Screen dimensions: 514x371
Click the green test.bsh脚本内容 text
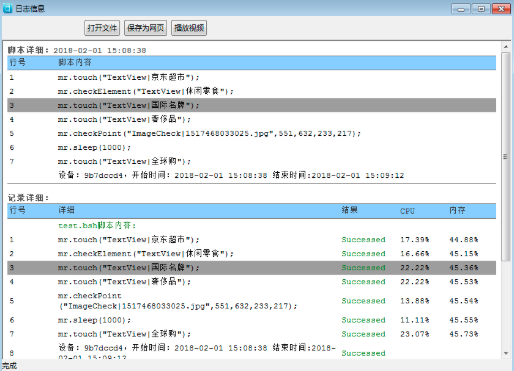[97, 226]
